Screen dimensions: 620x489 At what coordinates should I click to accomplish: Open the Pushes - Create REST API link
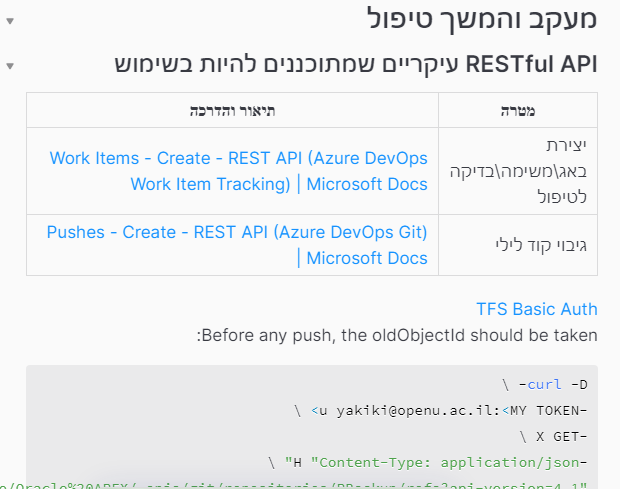(237, 245)
